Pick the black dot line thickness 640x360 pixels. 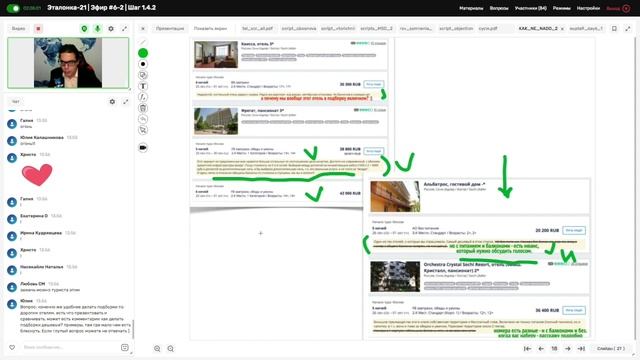click(x=143, y=64)
